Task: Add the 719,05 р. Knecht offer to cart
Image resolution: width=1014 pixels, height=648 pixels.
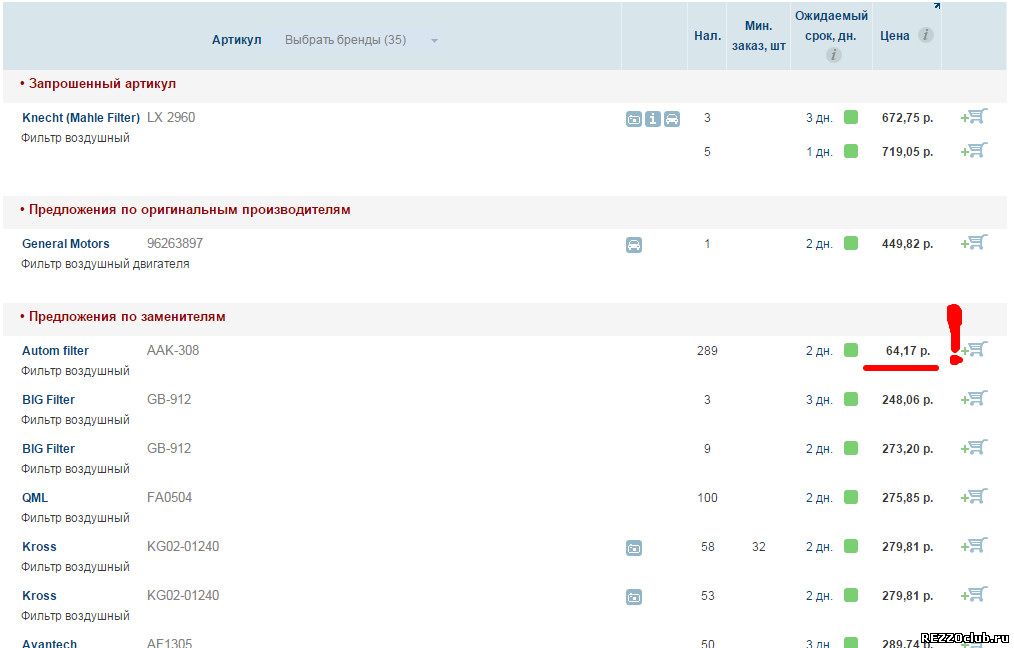Action: [x=974, y=151]
